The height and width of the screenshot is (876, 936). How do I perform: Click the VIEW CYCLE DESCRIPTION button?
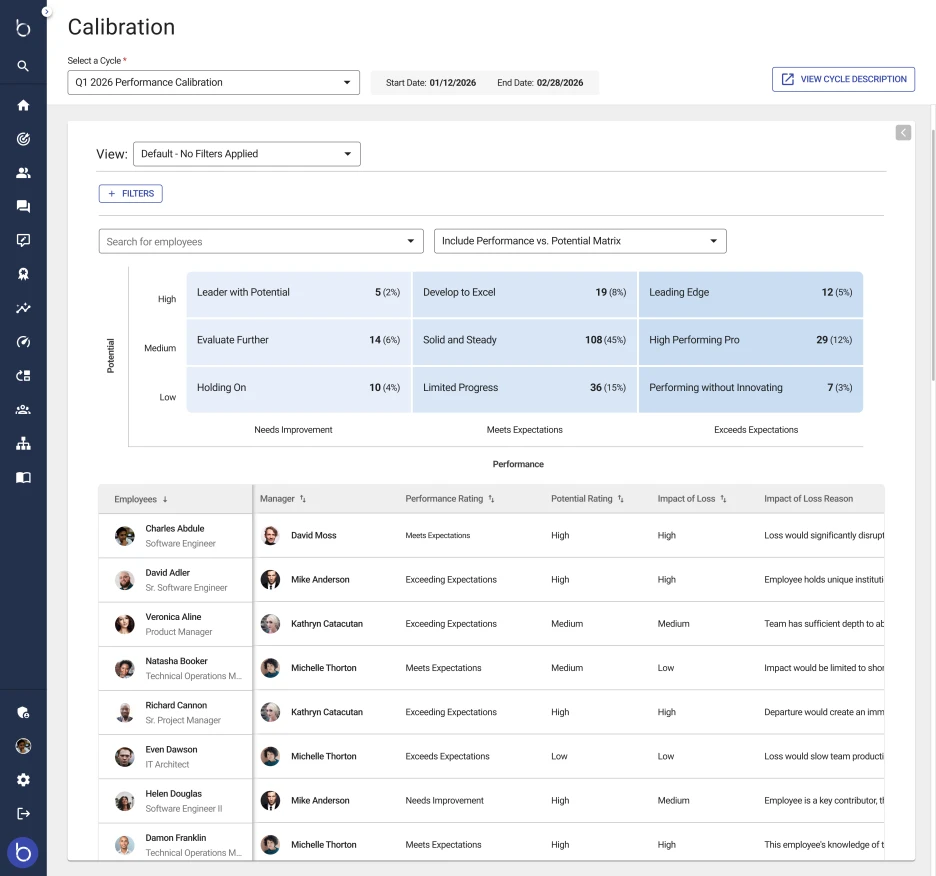(843, 79)
